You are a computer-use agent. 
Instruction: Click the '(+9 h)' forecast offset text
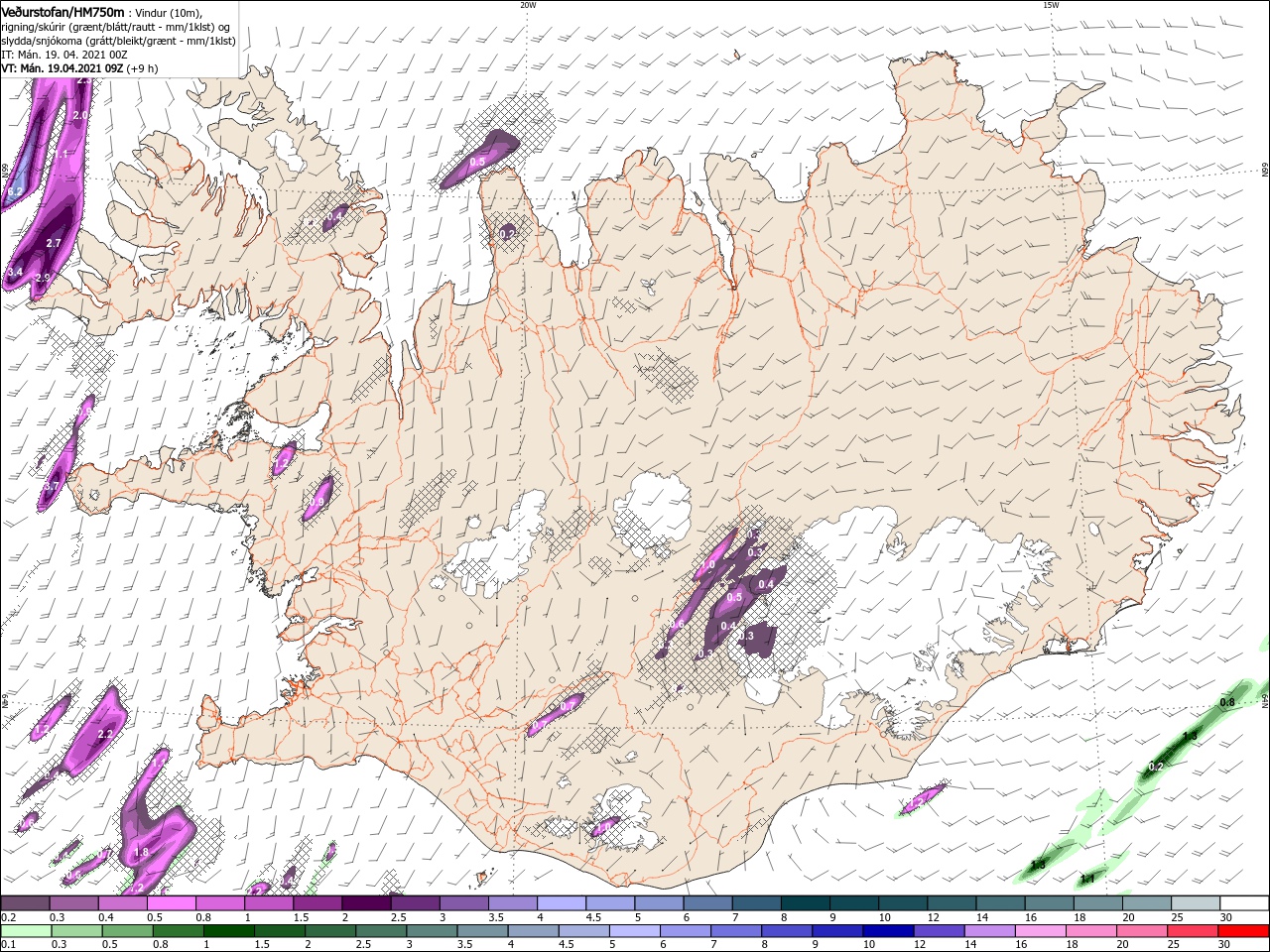143,68
